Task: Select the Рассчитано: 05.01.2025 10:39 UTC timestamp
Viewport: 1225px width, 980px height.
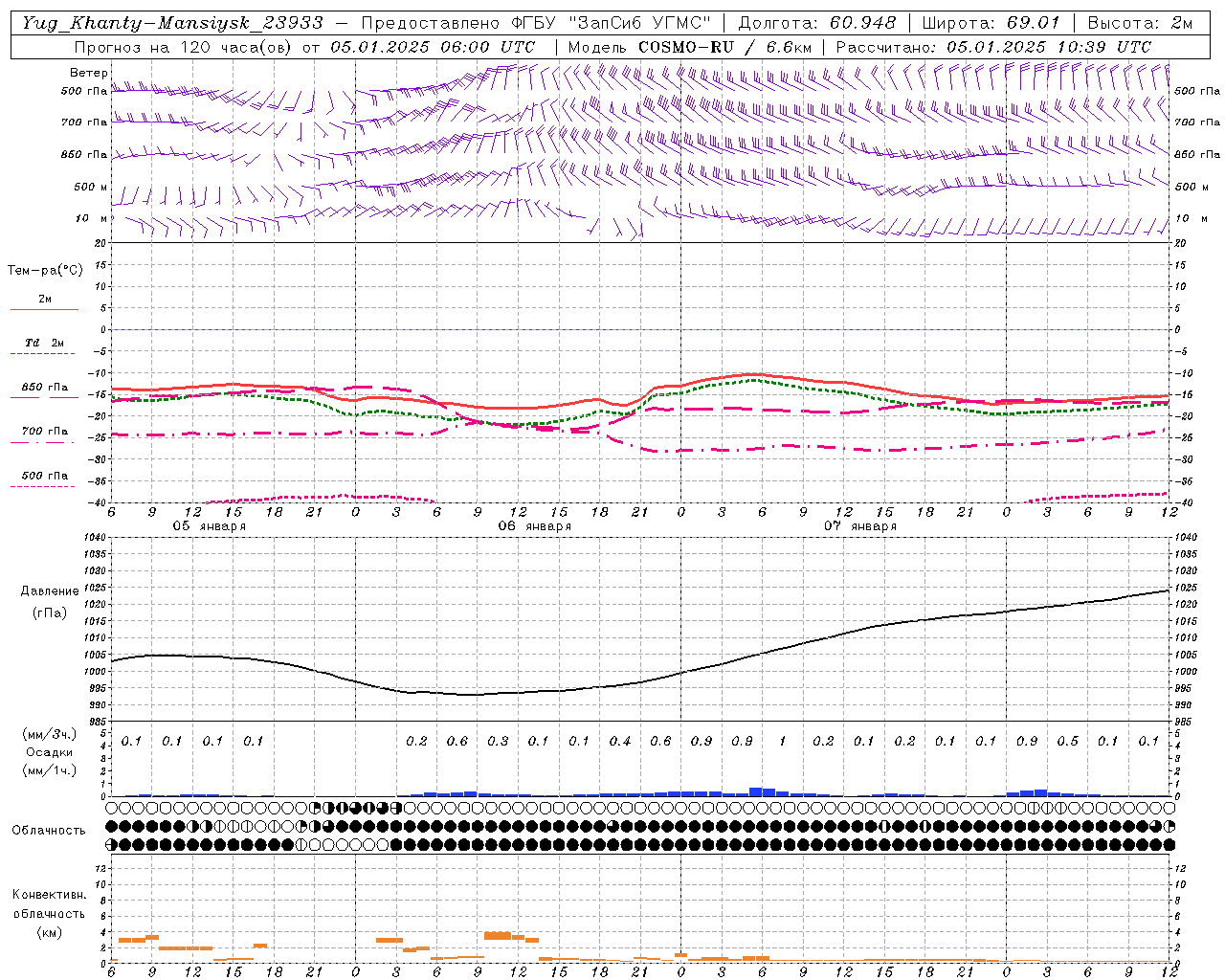Action: [993, 47]
